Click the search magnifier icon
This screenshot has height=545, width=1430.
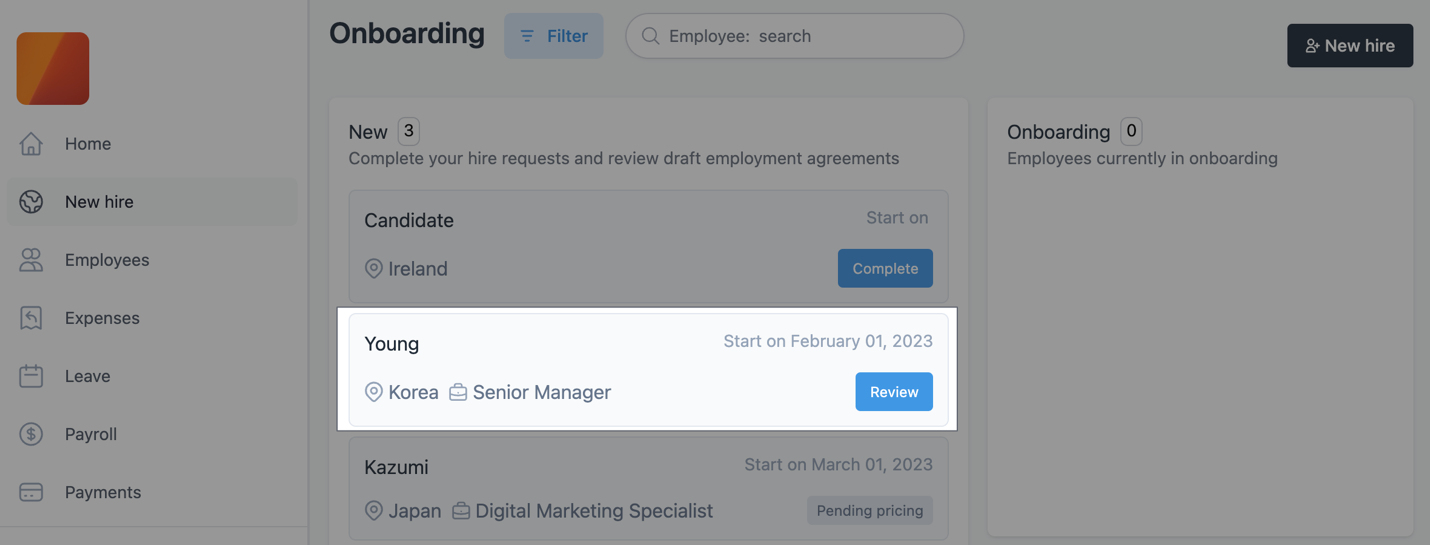click(x=650, y=36)
